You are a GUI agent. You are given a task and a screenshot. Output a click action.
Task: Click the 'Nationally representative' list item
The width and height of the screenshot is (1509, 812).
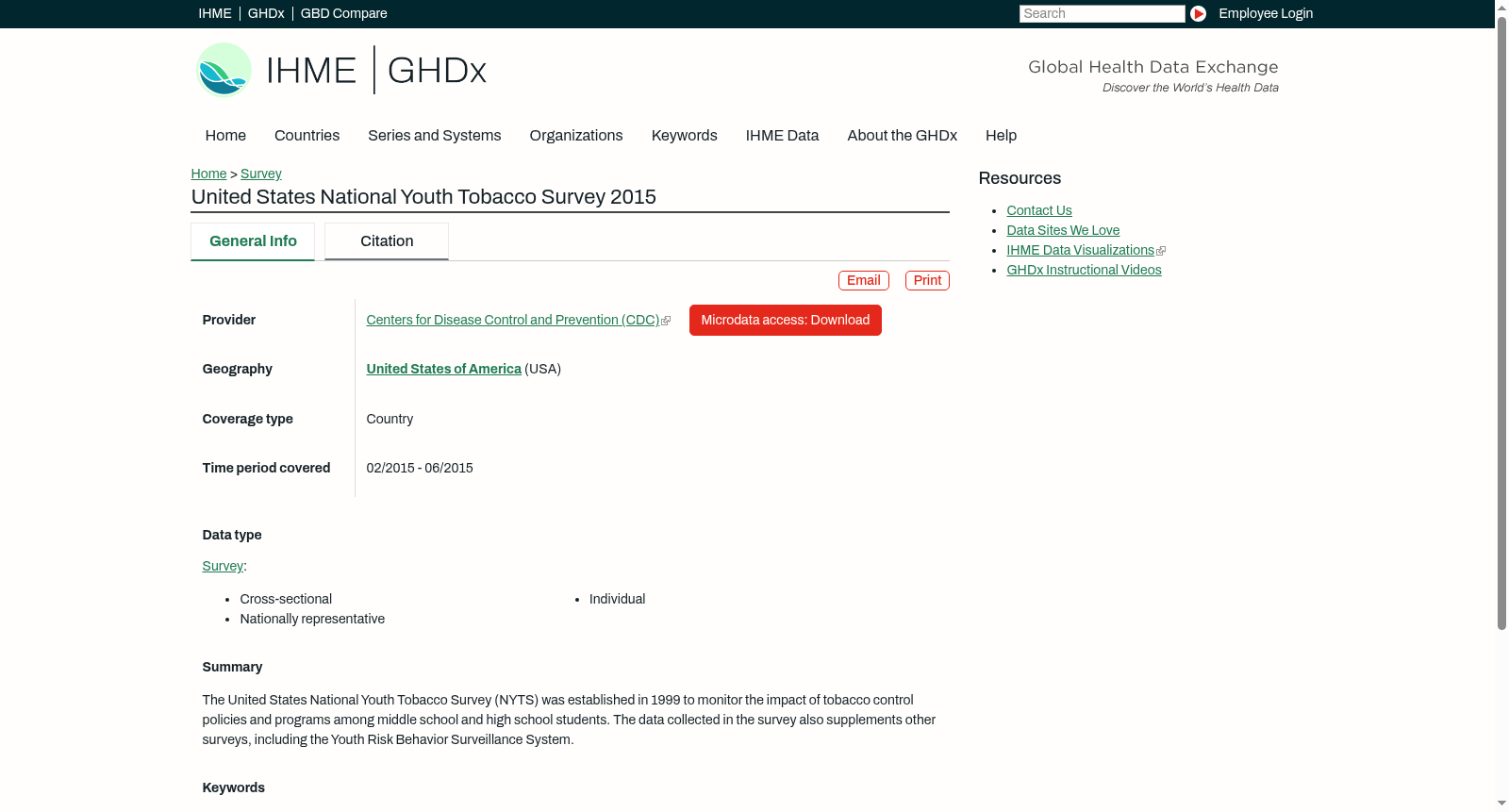click(x=312, y=620)
